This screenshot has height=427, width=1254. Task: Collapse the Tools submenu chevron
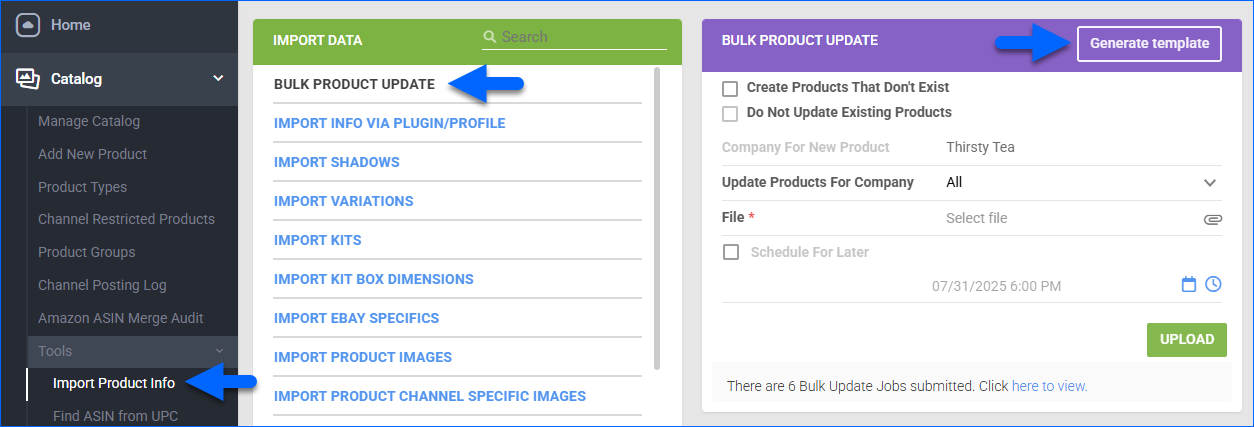pos(220,351)
